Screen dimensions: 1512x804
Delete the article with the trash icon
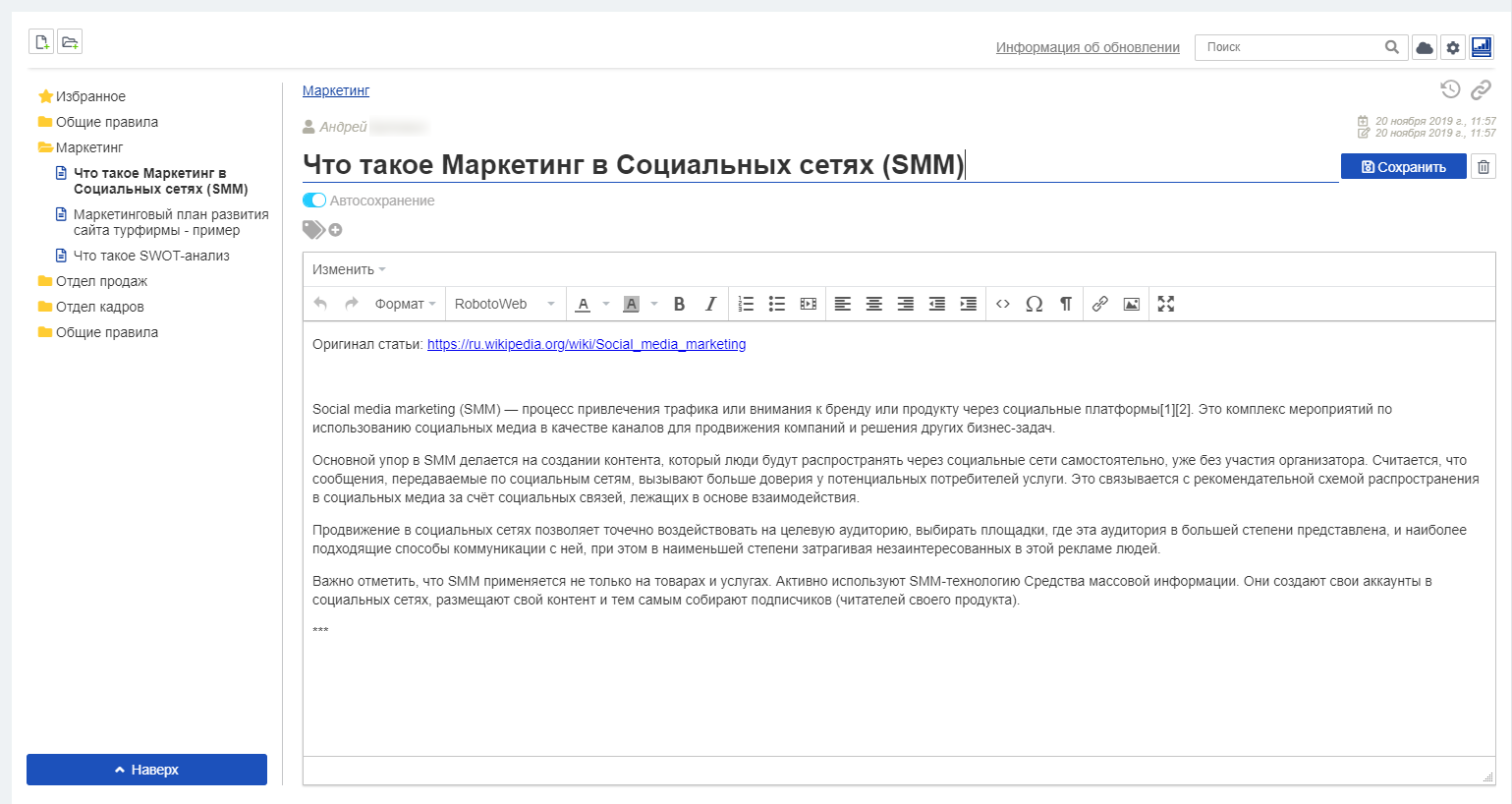[1484, 167]
